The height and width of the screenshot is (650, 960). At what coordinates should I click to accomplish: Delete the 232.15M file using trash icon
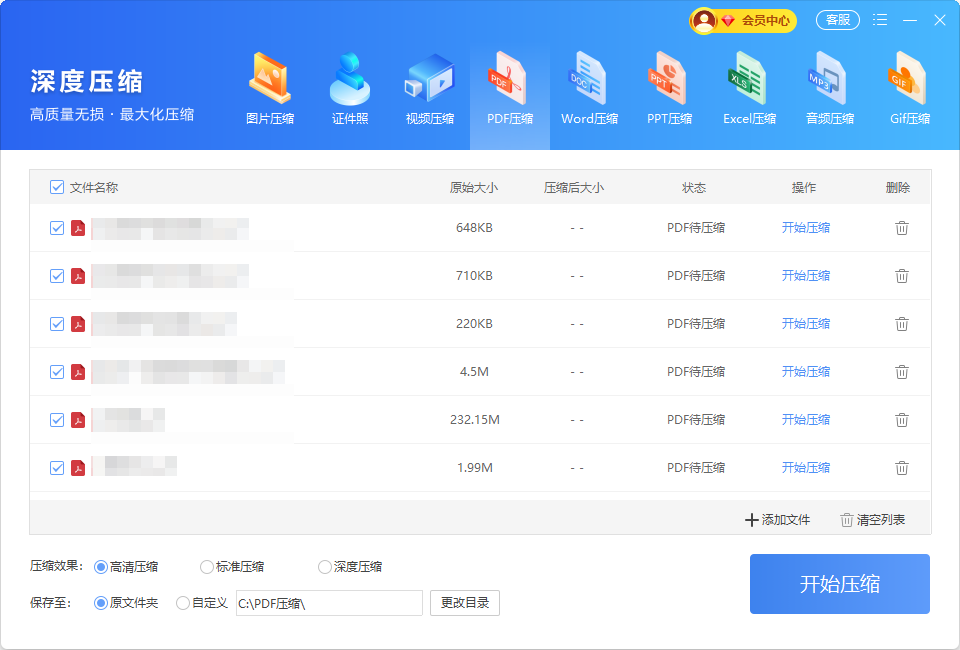click(x=902, y=420)
